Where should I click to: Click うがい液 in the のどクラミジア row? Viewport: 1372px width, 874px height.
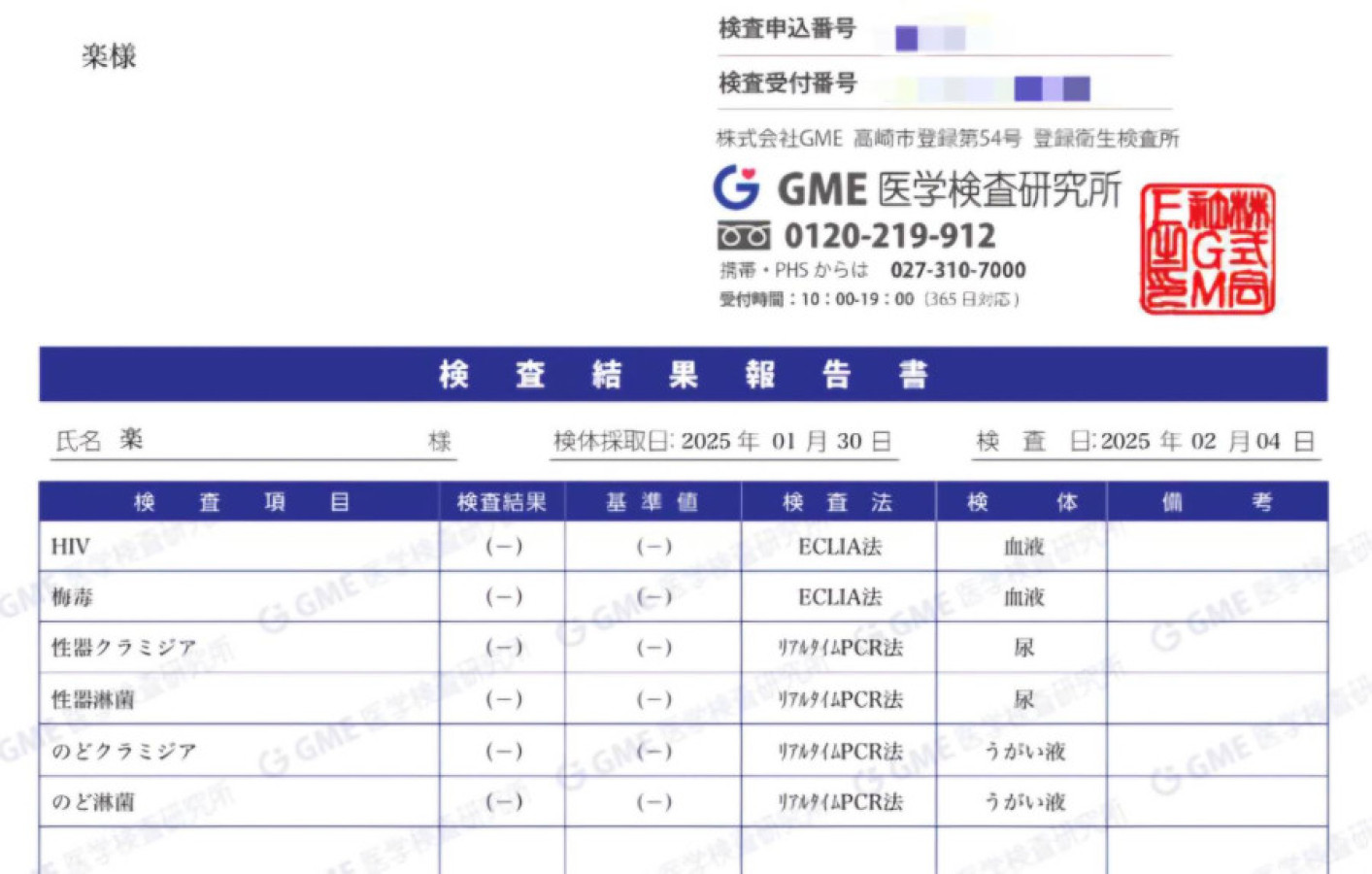tap(1024, 751)
